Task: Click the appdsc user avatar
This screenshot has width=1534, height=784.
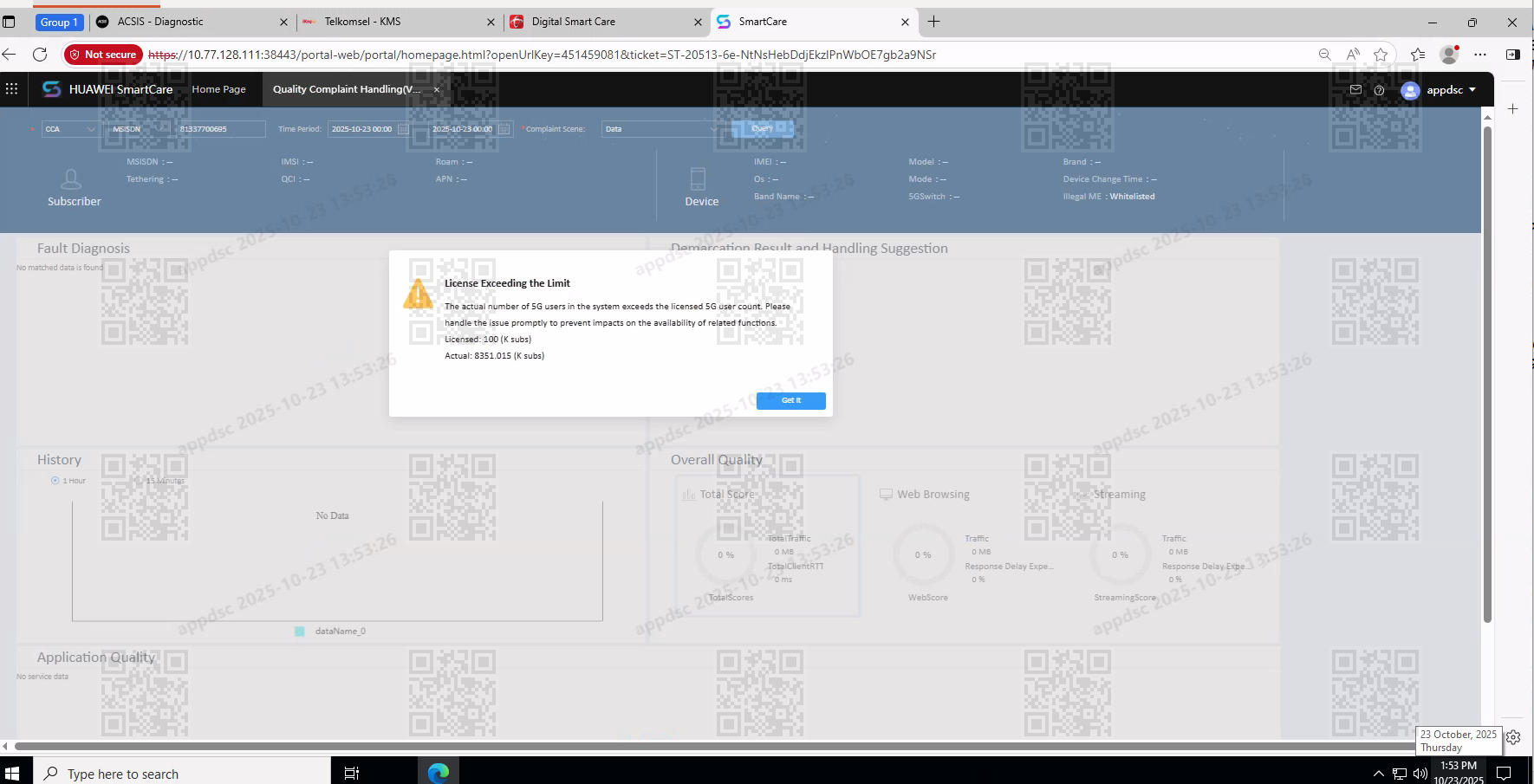Action: tap(1410, 90)
